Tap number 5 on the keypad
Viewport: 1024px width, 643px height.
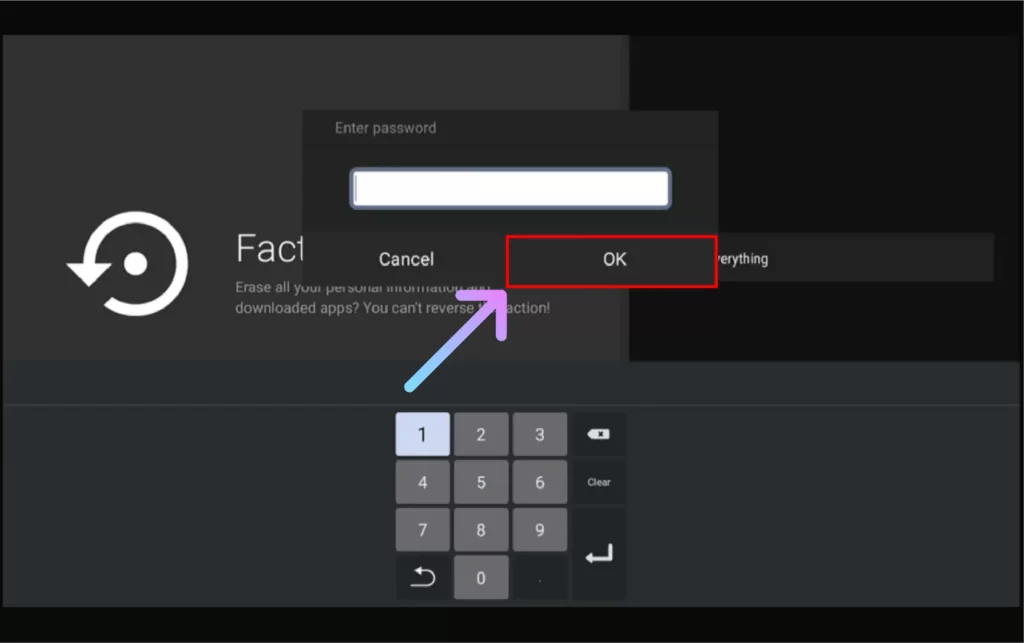(481, 482)
